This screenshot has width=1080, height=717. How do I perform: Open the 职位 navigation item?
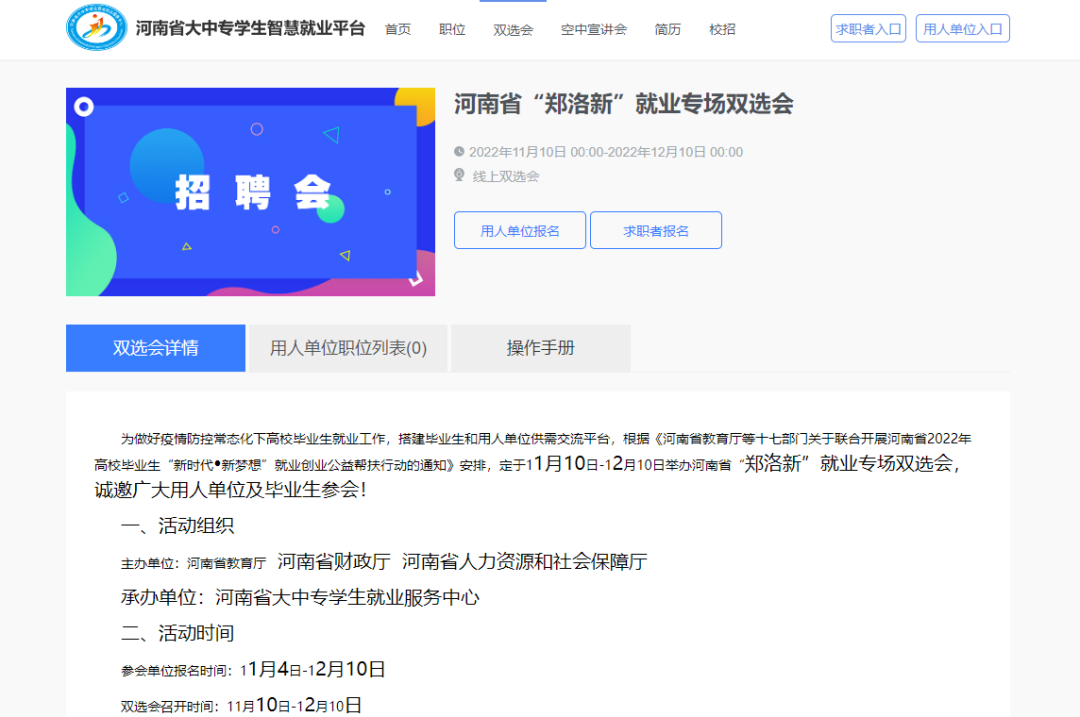point(452,29)
